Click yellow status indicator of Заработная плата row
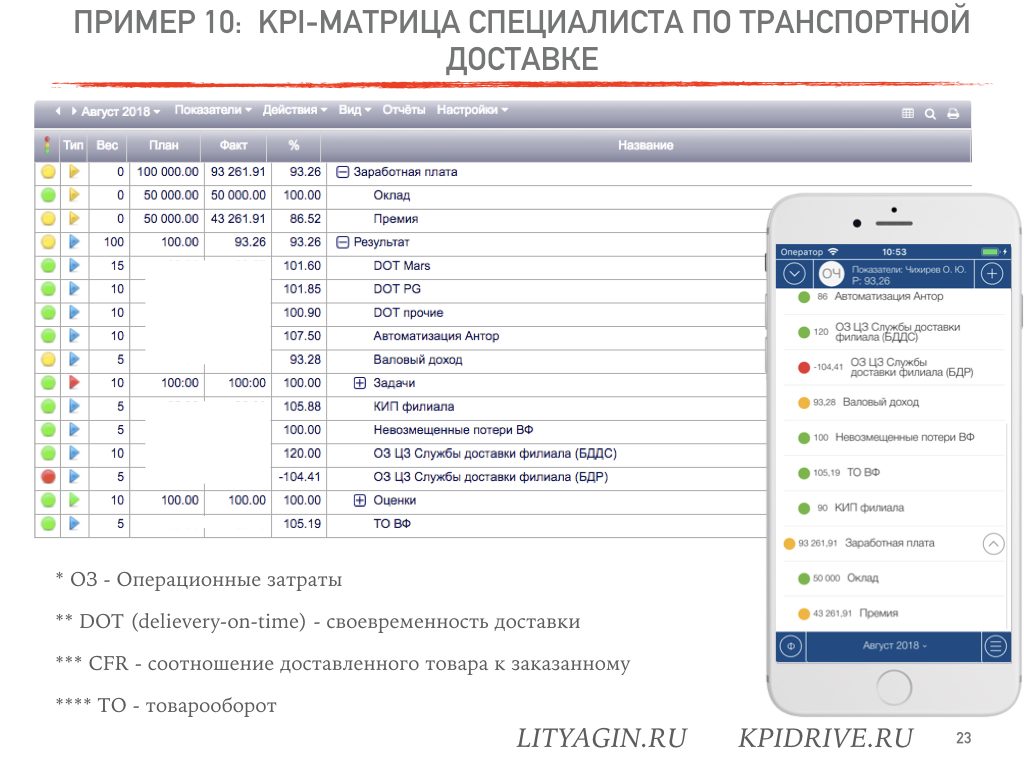 click(x=48, y=172)
